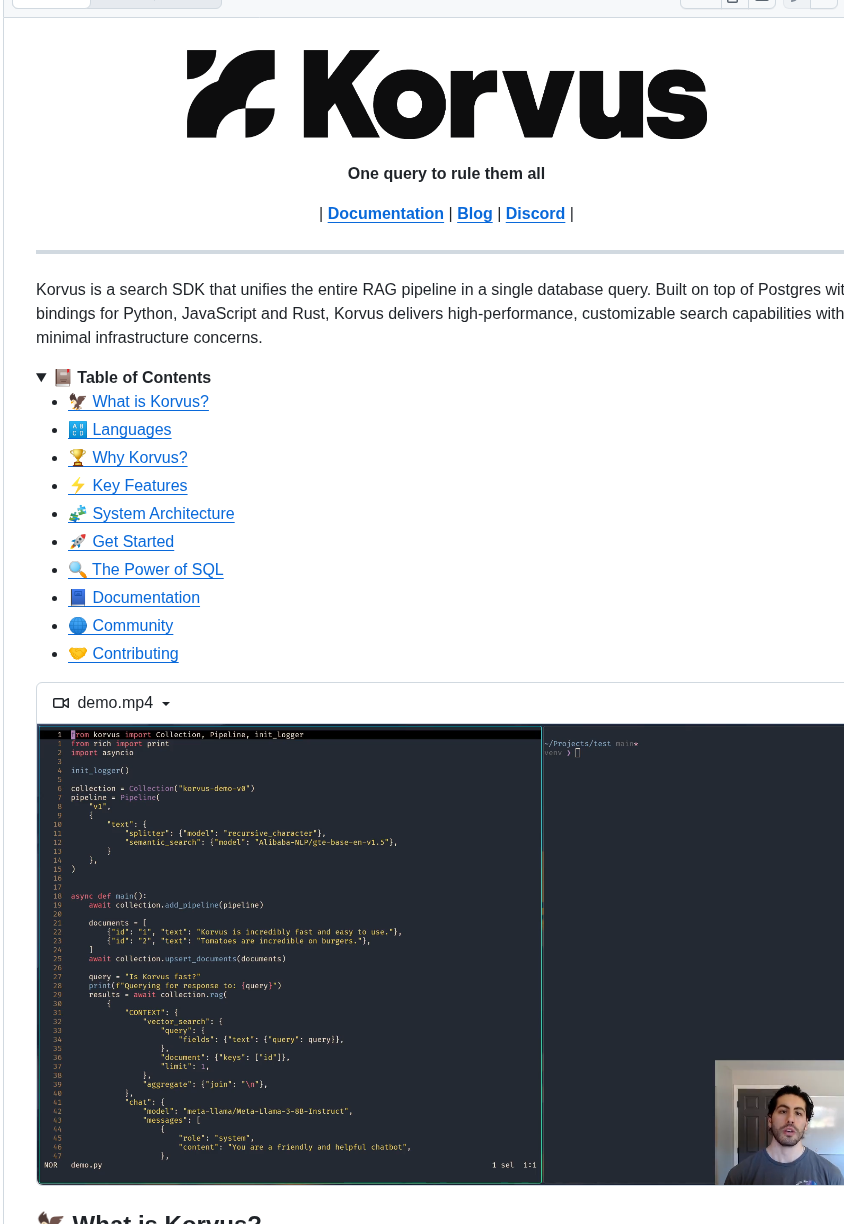Open the Discord link
This screenshot has height=1224, width=844.
535,213
